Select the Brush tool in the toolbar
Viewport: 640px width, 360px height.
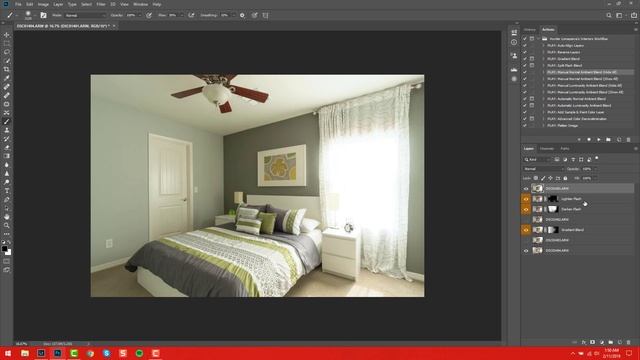[x=7, y=121]
